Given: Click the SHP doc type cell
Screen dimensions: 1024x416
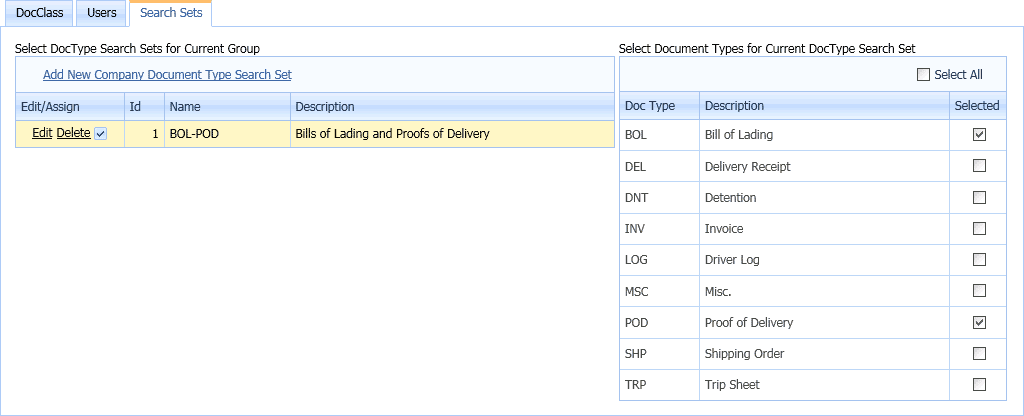Looking at the screenshot, I should point(659,354).
